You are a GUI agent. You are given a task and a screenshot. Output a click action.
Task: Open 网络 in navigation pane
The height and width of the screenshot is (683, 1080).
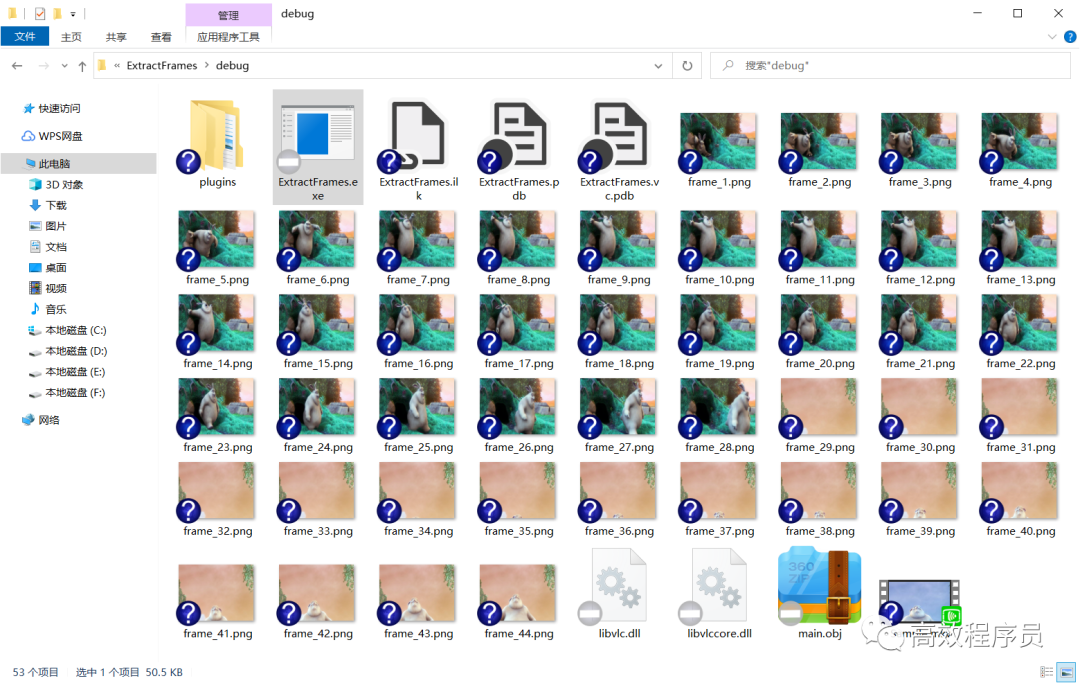pyautogui.click(x=41, y=419)
